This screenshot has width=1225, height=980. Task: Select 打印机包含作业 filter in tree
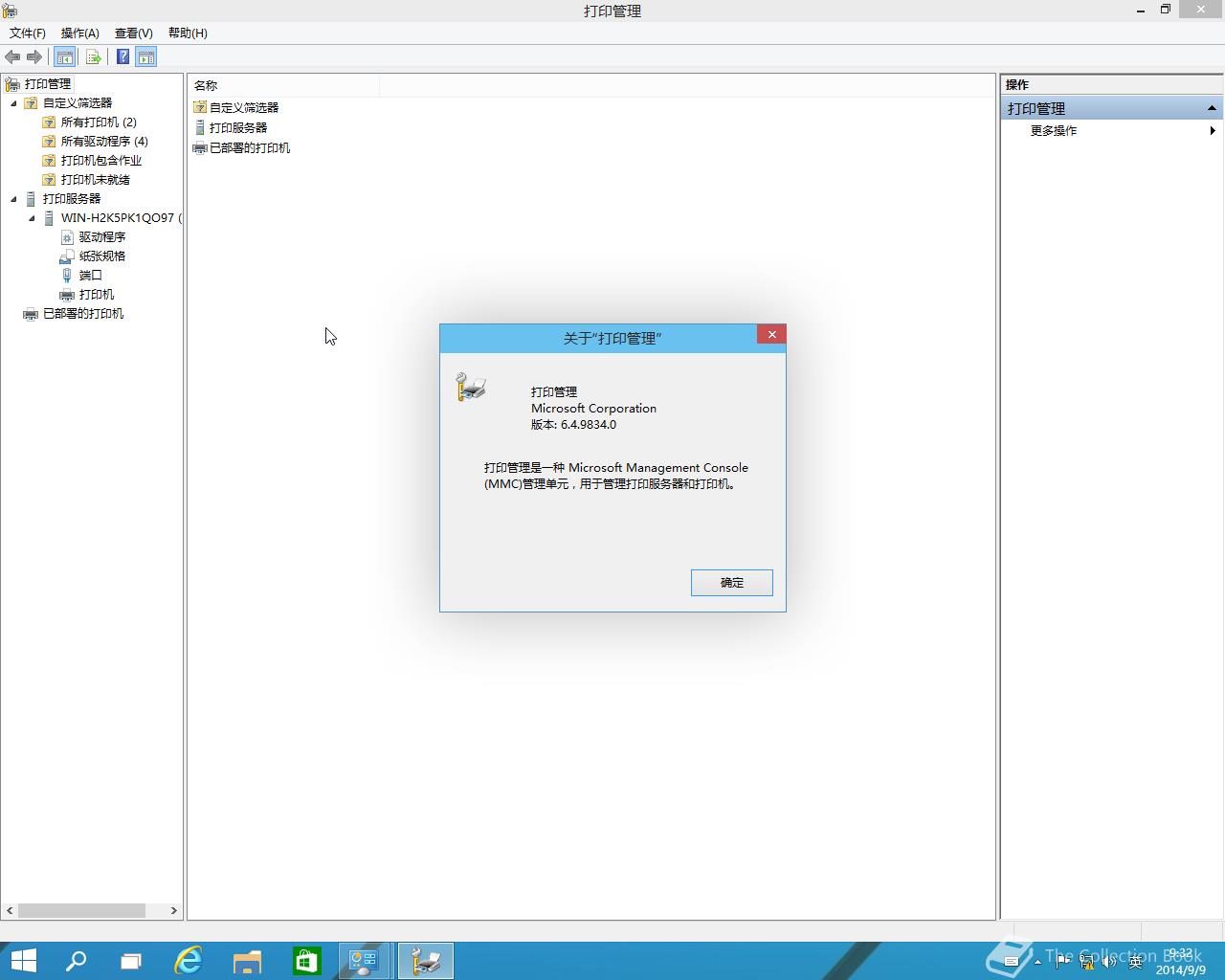click(x=101, y=161)
